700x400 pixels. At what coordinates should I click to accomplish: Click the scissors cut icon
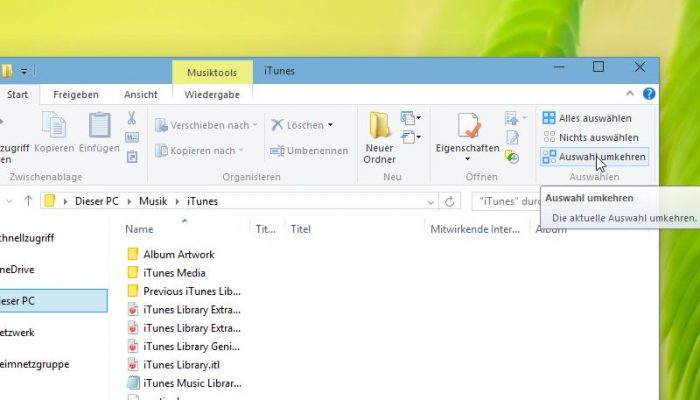(132, 118)
